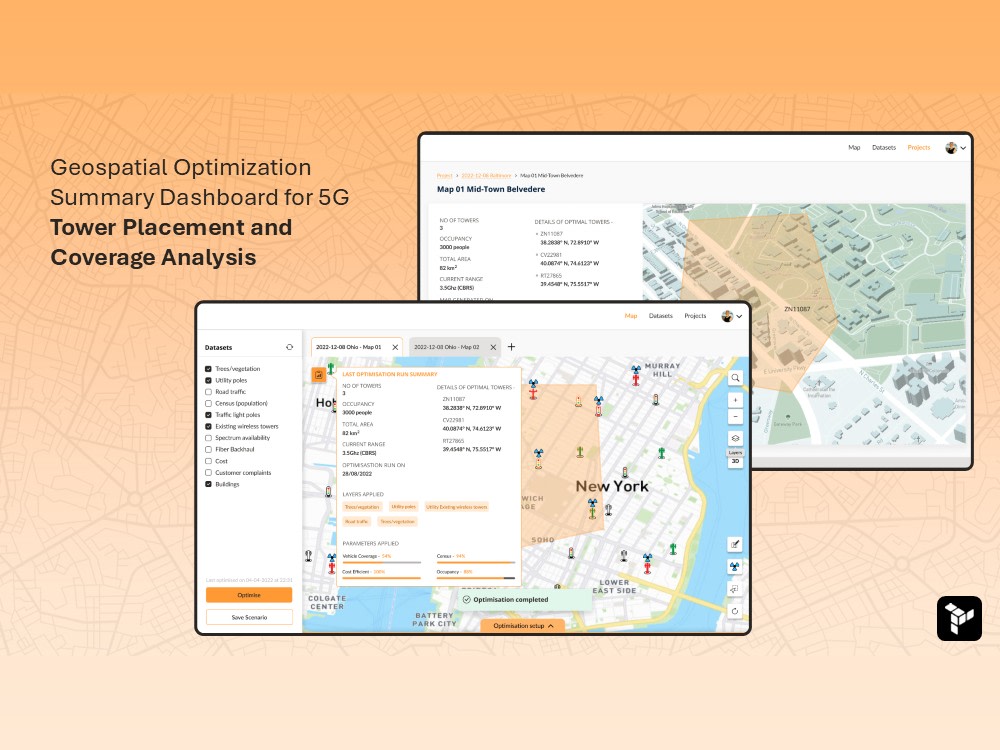Image resolution: width=1000 pixels, height=750 pixels.
Task: Enable the Road traffic dataset
Action: pos(209,392)
